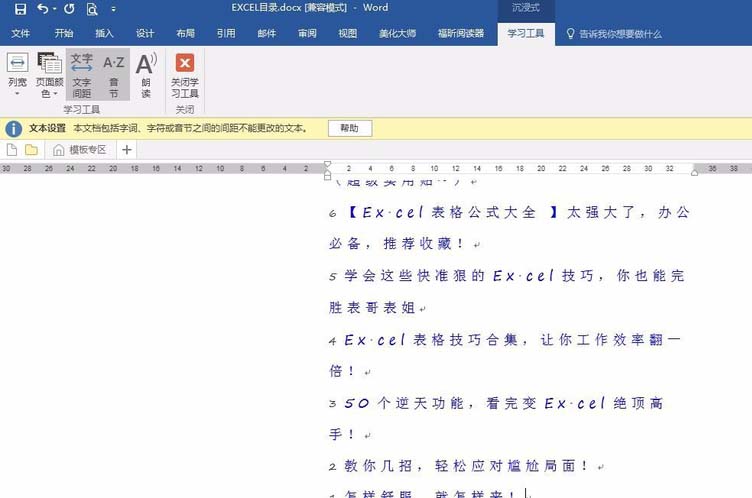Create new document via blank page icon
Viewport: 752px width, 498px height.
12,150
